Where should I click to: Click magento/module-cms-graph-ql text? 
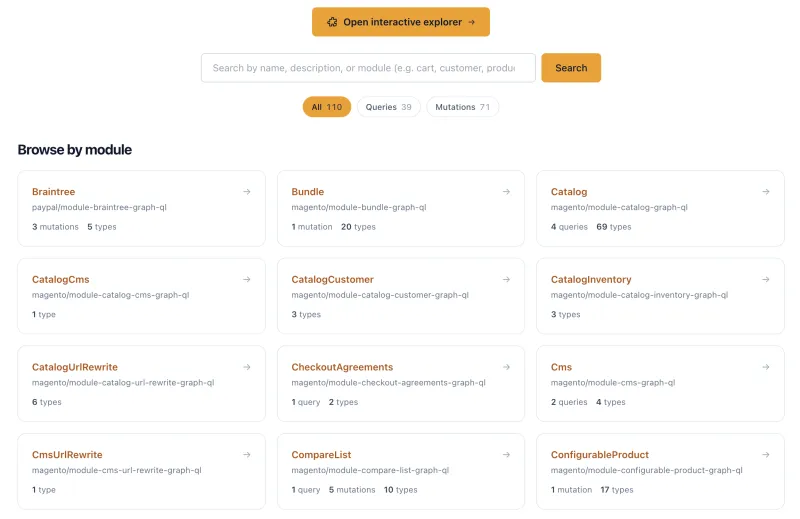click(x=613, y=383)
